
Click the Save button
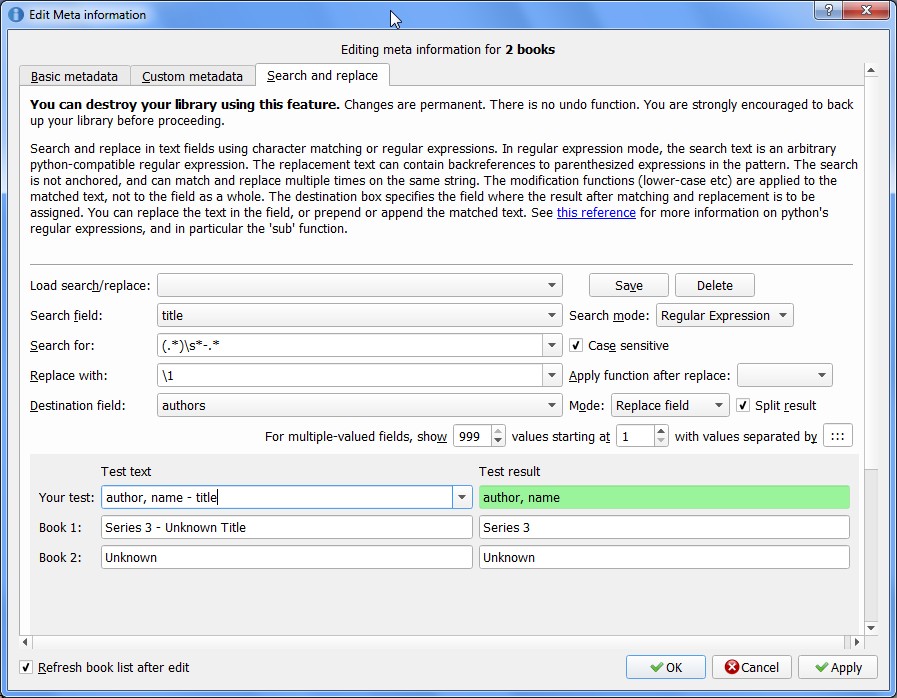(x=629, y=285)
